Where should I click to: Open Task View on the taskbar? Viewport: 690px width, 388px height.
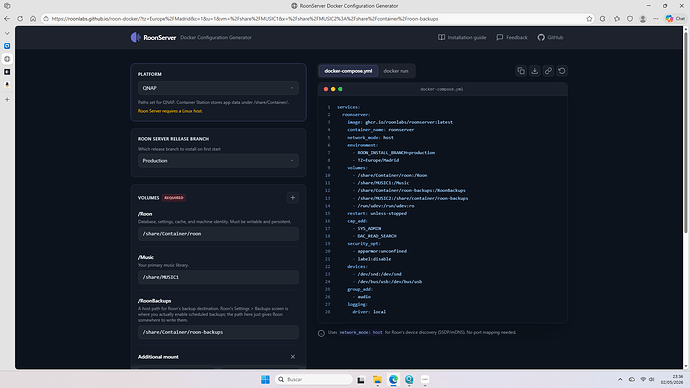coord(361,379)
